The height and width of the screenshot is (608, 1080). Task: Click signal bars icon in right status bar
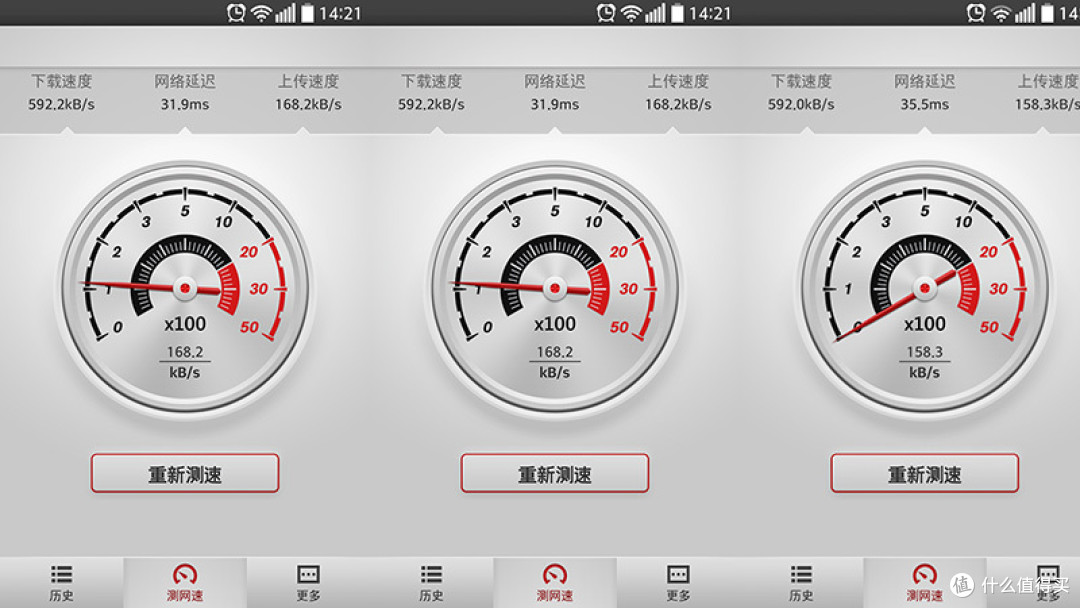[x=1025, y=13]
